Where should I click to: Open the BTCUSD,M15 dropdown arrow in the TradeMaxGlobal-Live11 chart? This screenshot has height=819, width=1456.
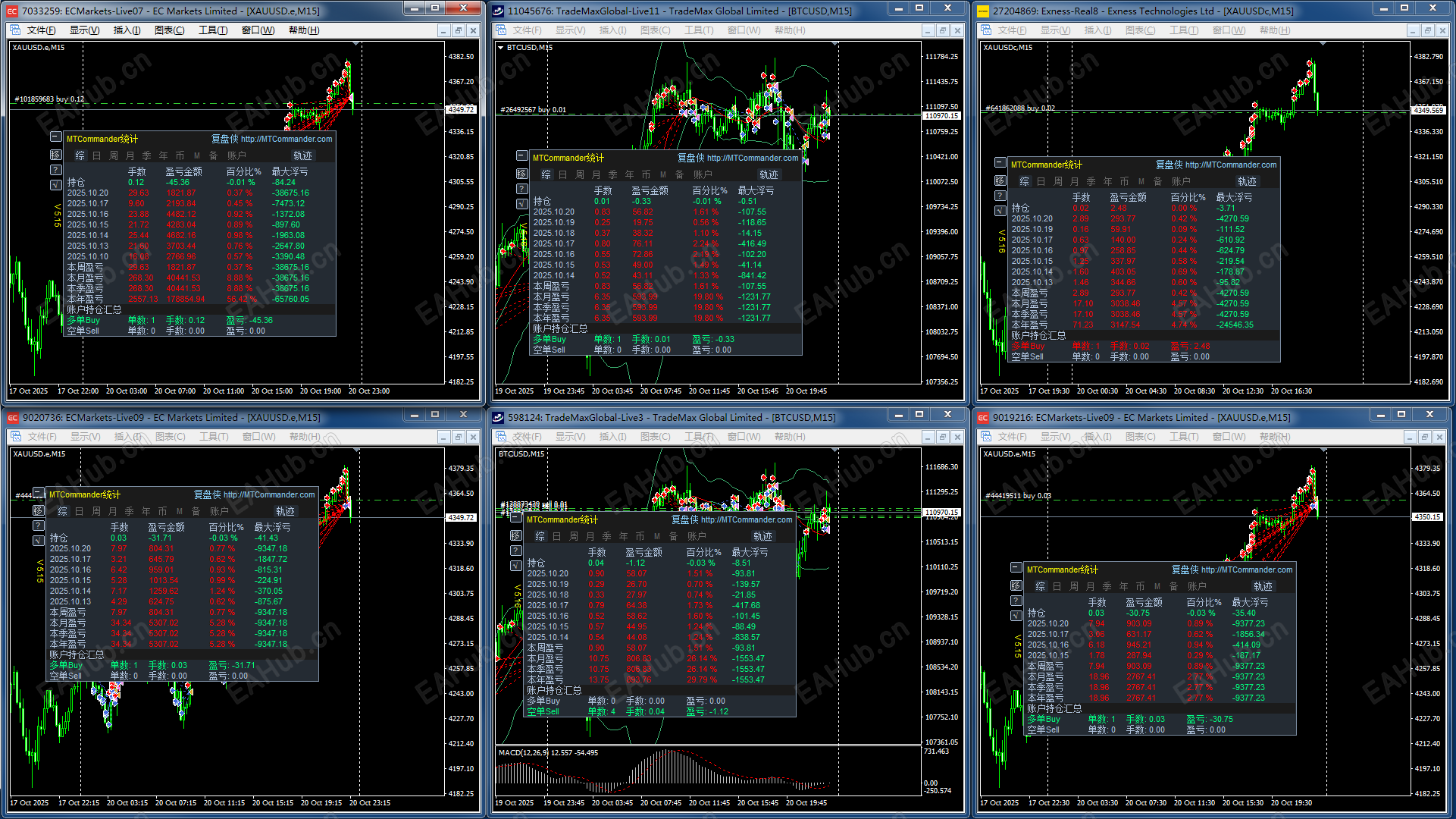pyautogui.click(x=500, y=47)
